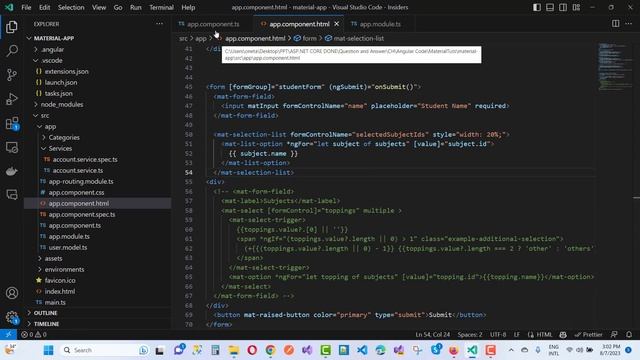The image size is (640, 360).
Task: Open the errors and warnings count
Action: tap(34, 334)
